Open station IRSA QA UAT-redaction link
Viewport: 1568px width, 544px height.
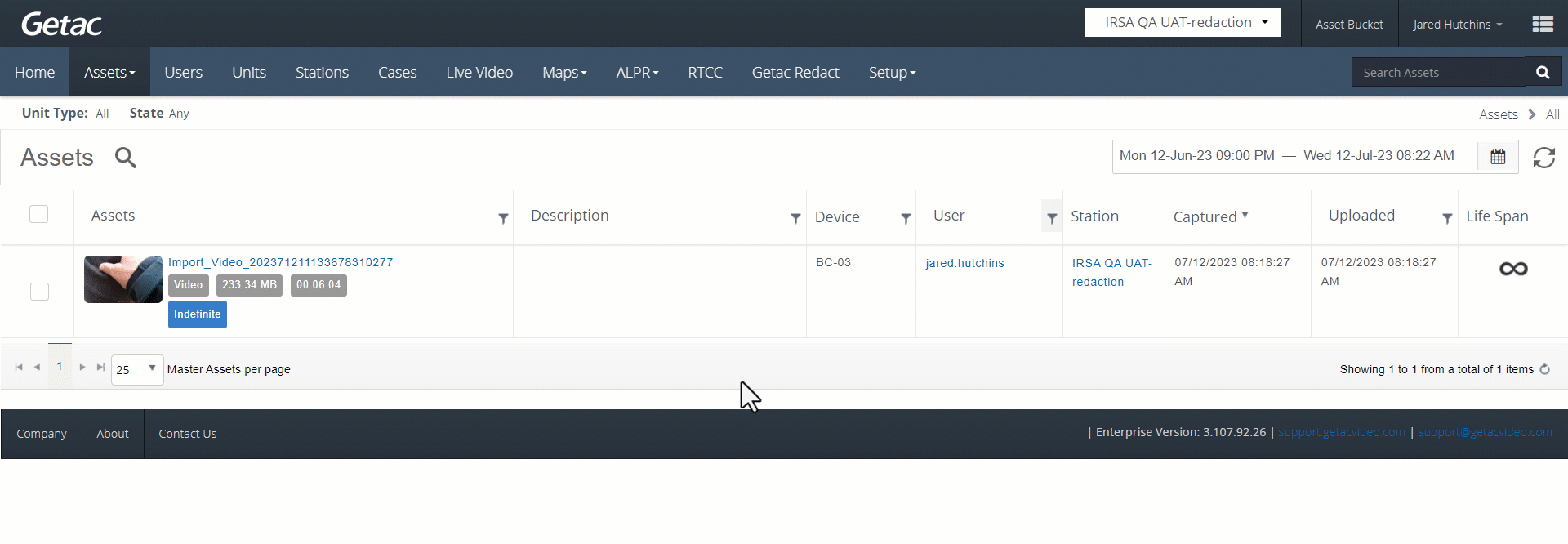pos(1111,272)
